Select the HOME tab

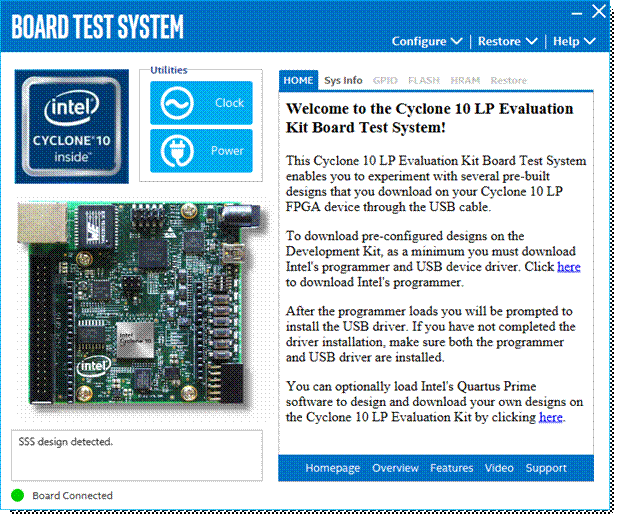tap(298, 81)
